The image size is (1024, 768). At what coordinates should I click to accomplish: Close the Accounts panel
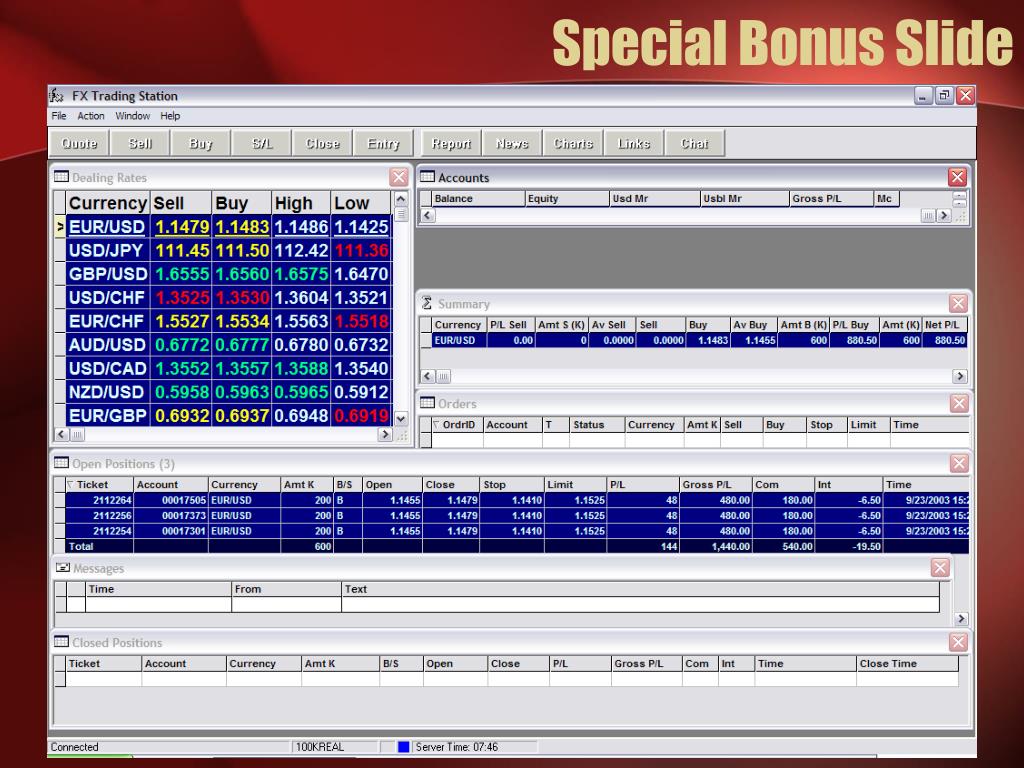pos(957,177)
